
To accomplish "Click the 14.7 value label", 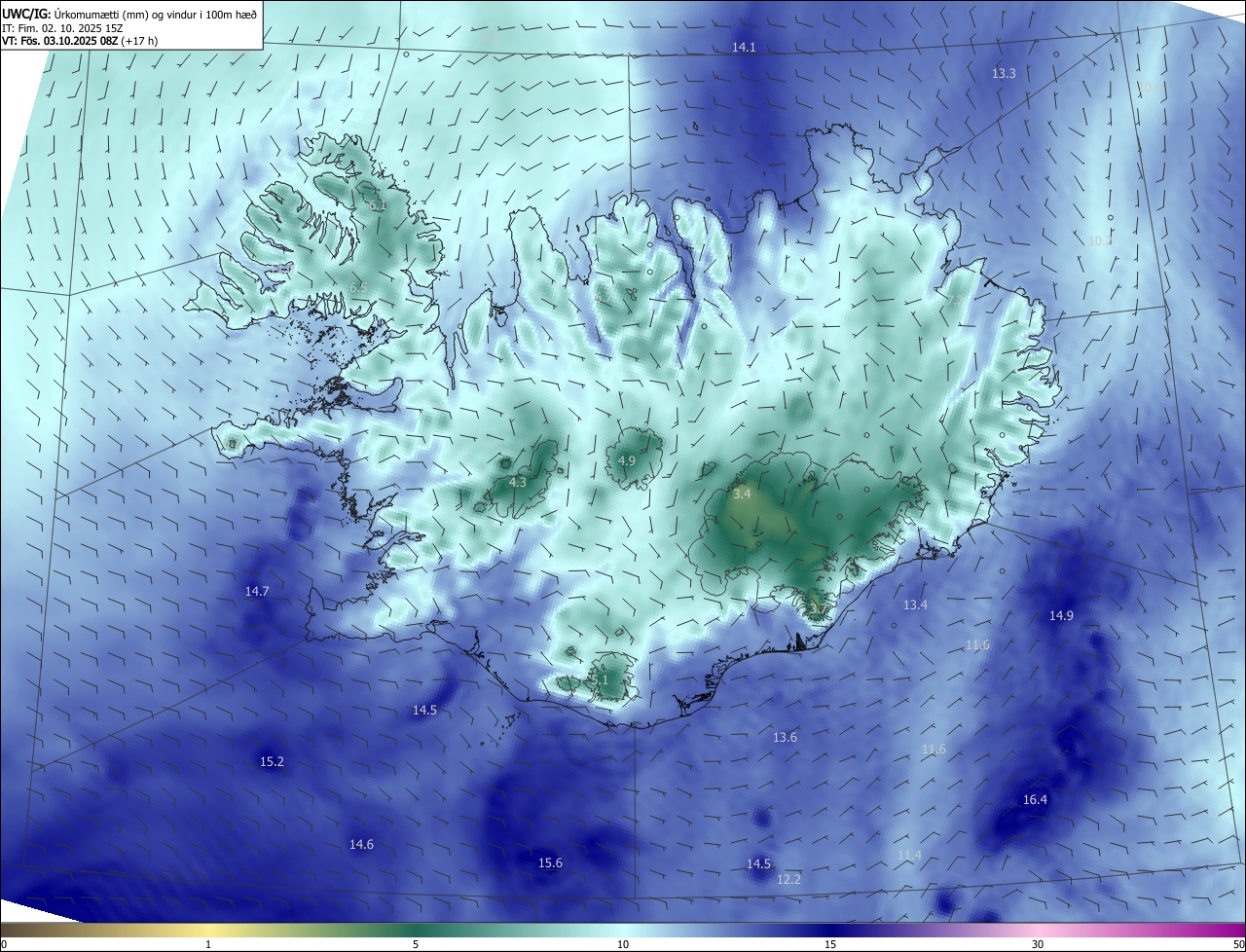I will click(257, 591).
